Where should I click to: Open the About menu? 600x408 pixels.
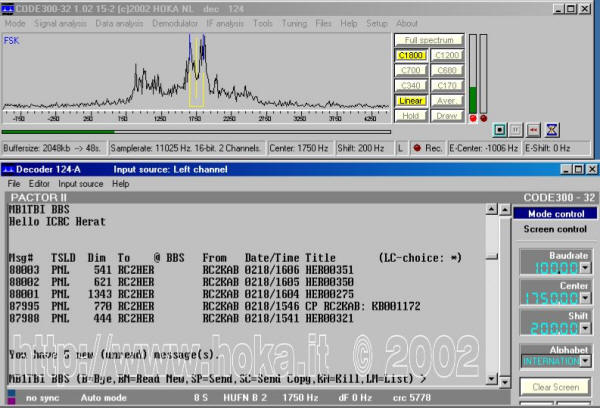(x=407, y=23)
